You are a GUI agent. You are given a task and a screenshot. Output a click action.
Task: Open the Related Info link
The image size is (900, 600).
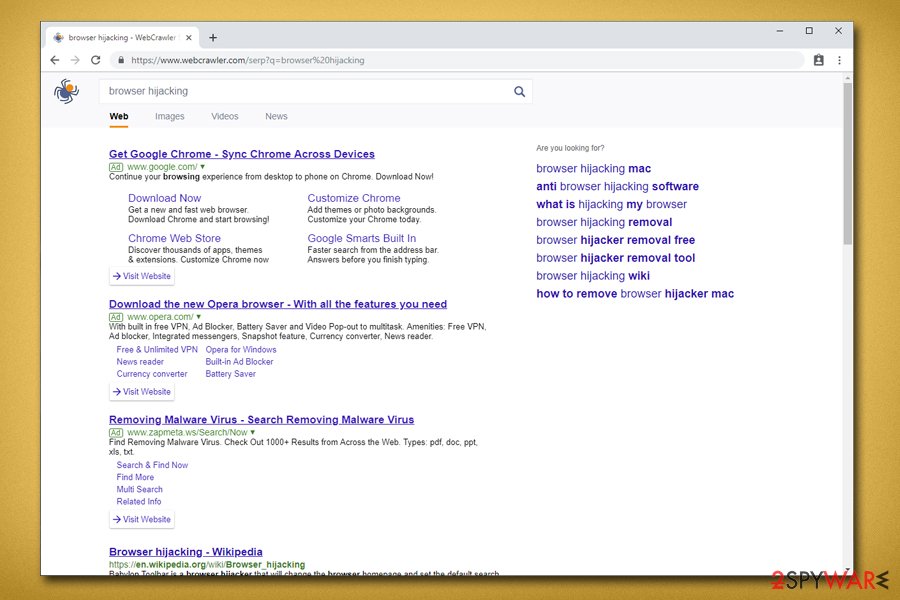tap(139, 501)
